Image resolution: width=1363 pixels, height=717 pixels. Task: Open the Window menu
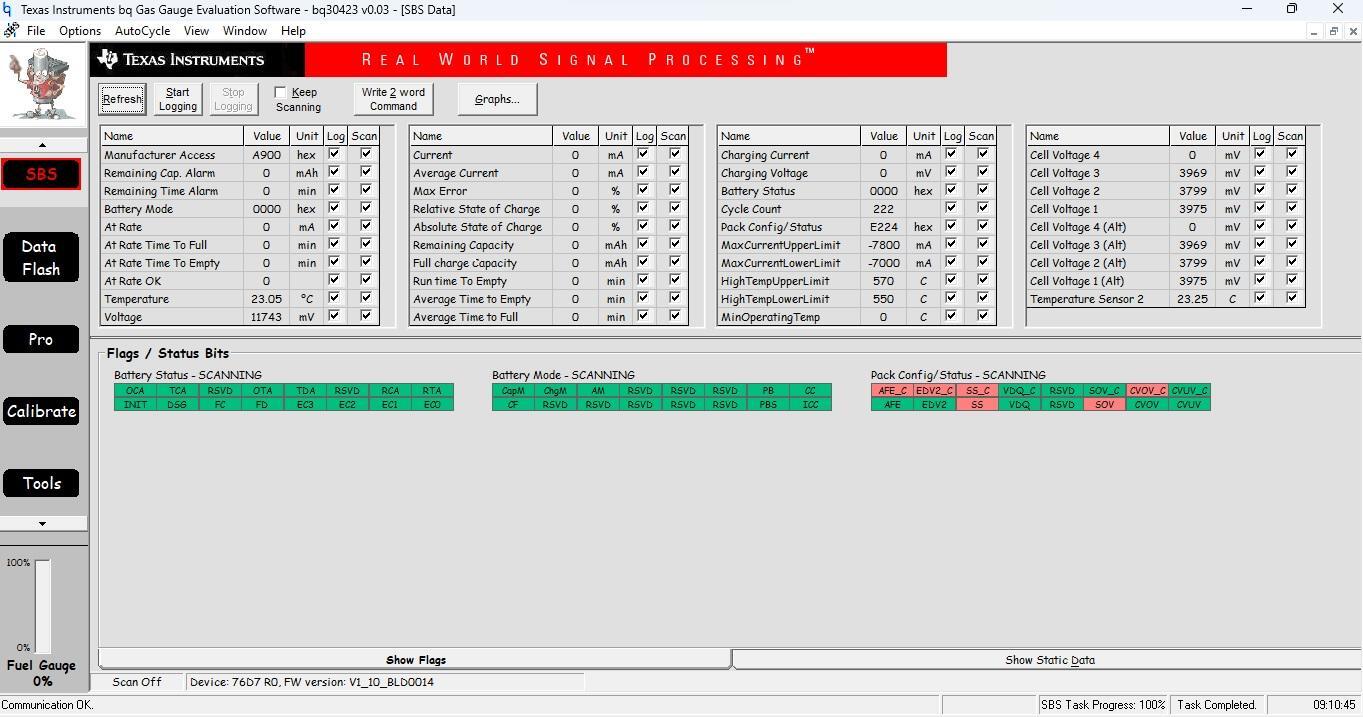[245, 31]
